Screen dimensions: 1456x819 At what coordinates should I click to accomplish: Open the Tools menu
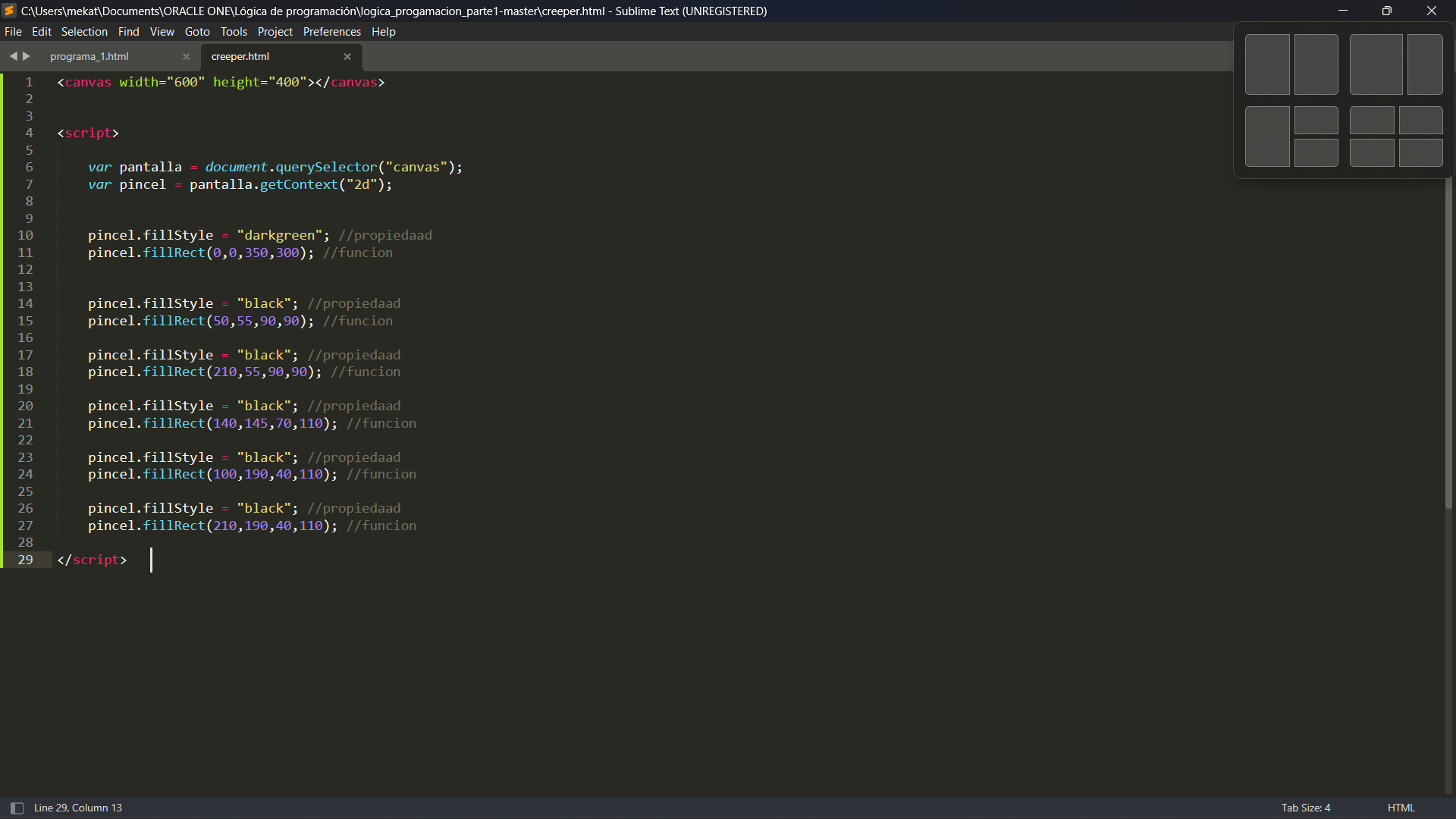point(234,31)
